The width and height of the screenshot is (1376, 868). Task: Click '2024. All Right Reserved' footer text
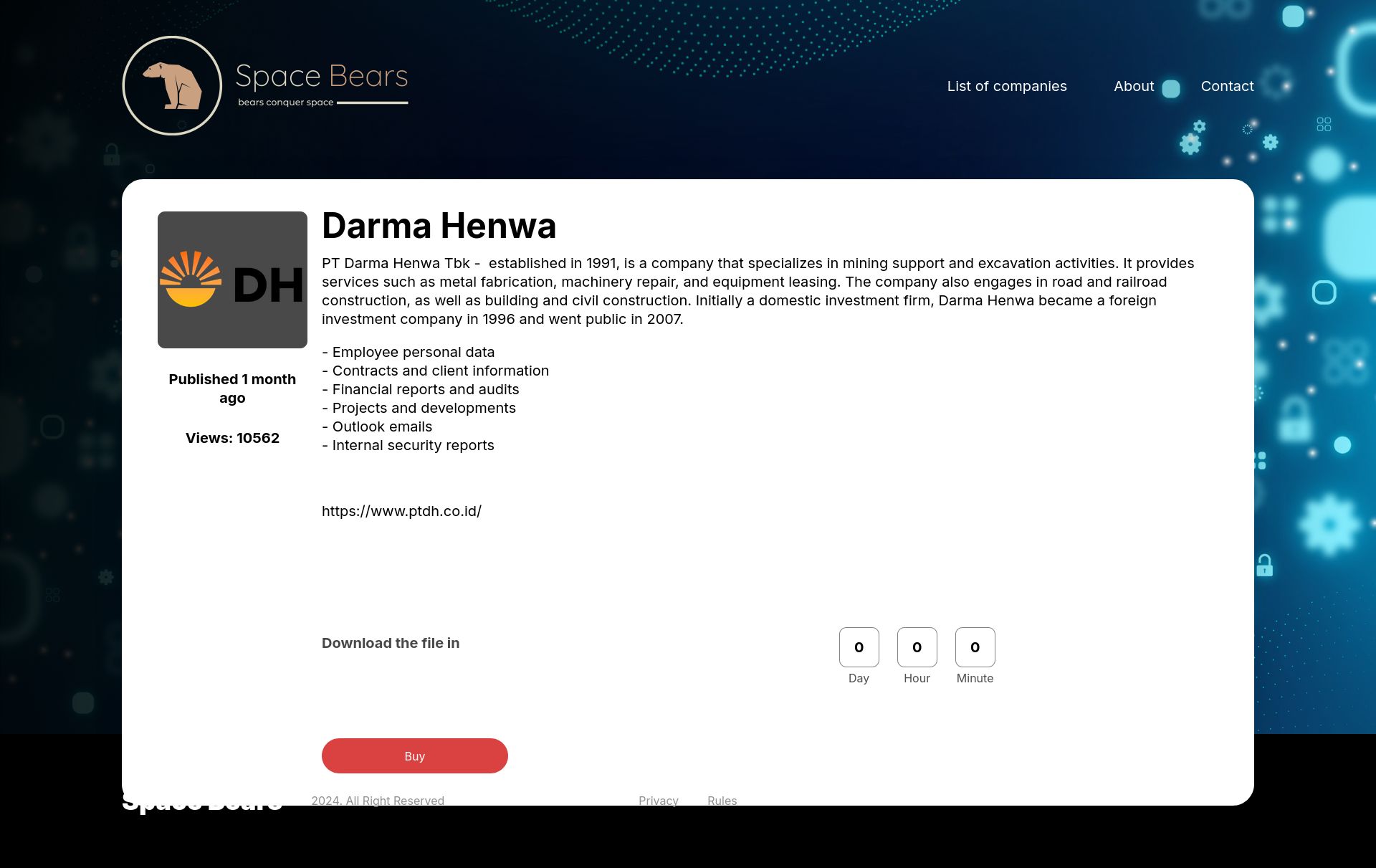[378, 800]
